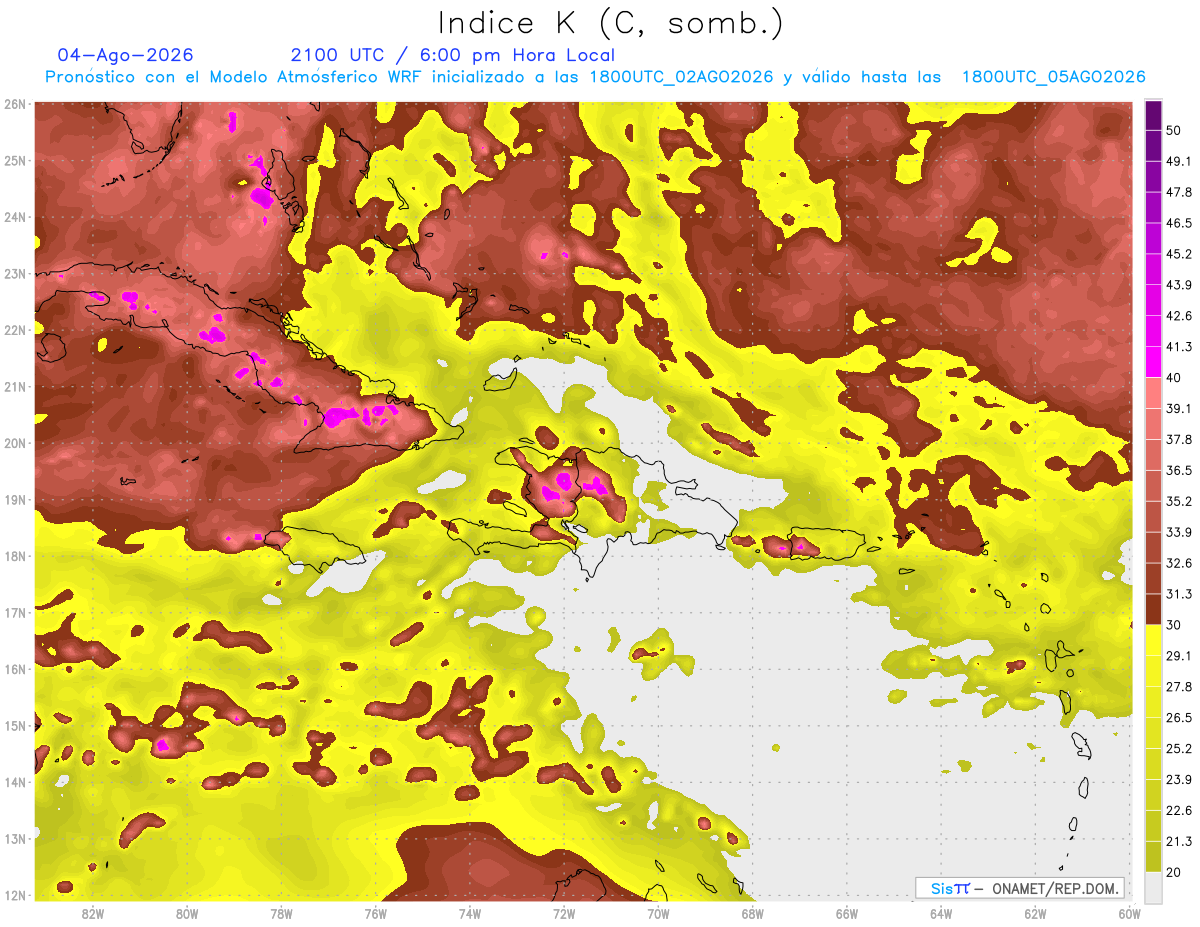Screen dimensions: 1200x927
Task: Click the bright yellow colorbar segment between 29.1 and 30
Action: (x=1153, y=640)
